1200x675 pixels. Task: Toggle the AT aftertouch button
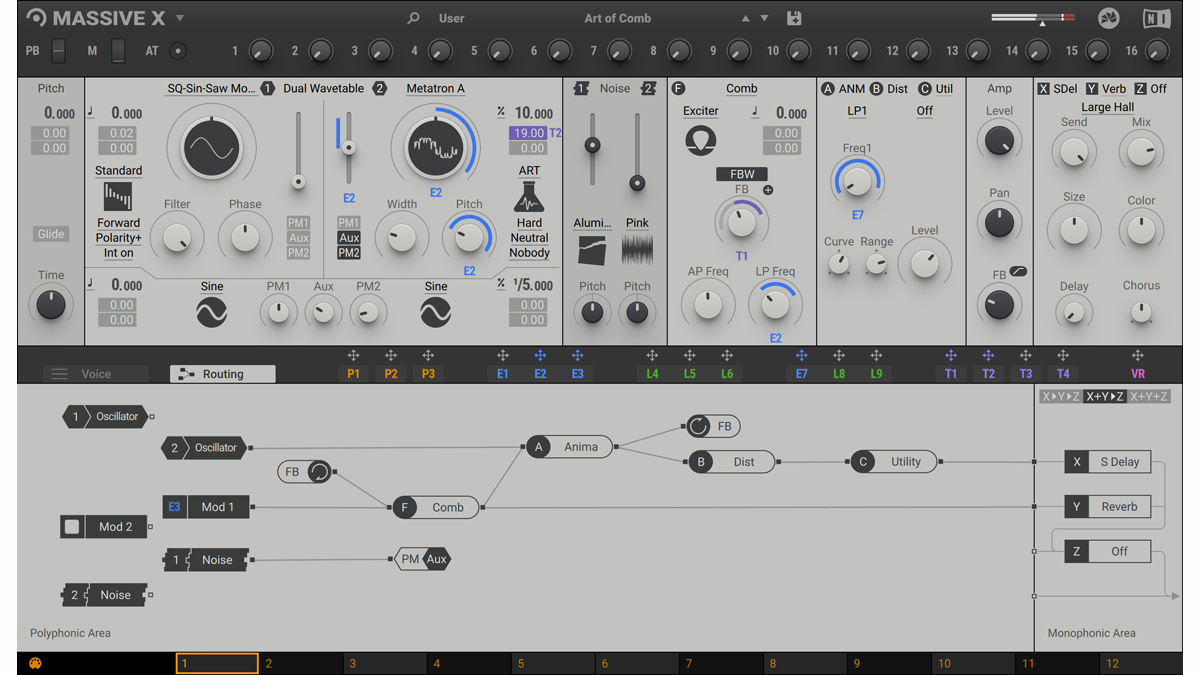point(178,50)
